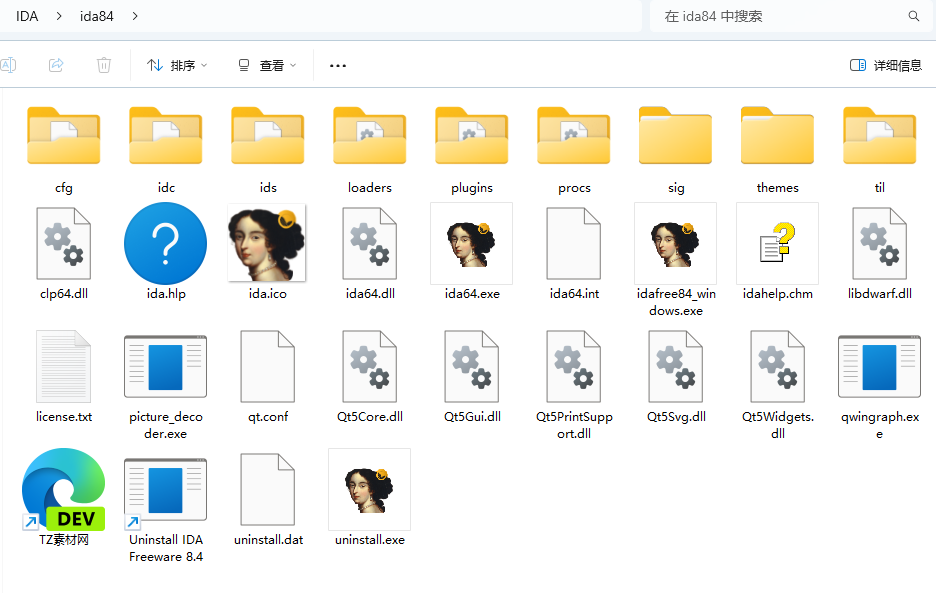Select the clp64.dll file icon
Viewport: 936px width, 593px height.
64,244
